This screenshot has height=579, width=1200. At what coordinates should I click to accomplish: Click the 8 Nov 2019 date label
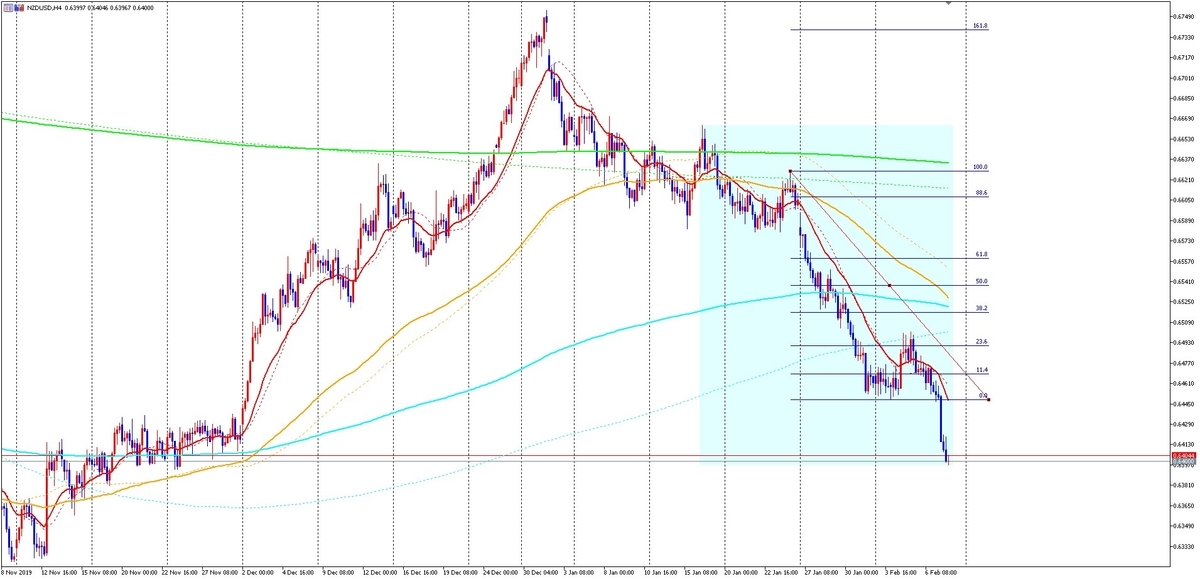(16, 573)
